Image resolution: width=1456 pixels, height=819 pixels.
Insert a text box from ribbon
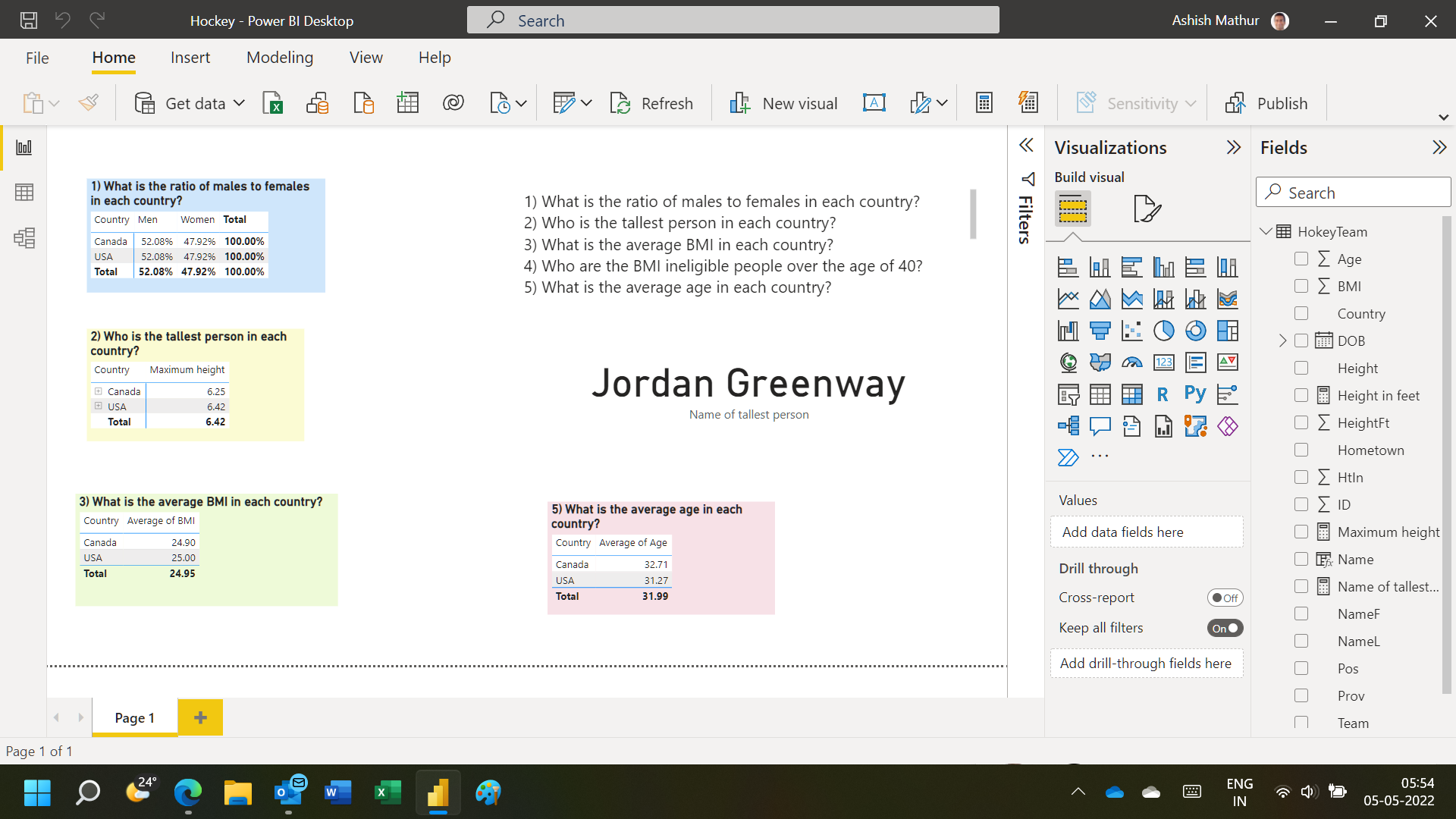pos(874,103)
